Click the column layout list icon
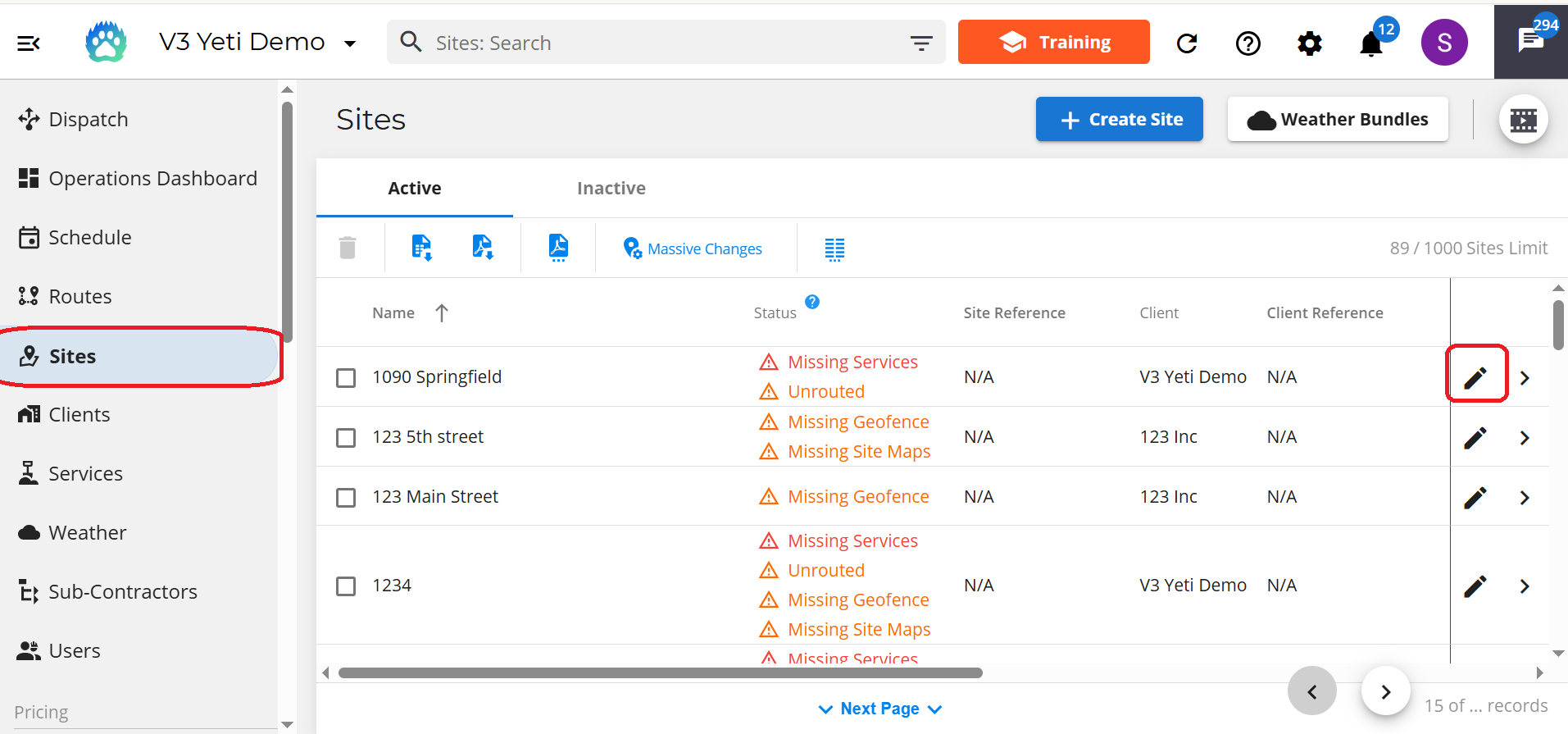Image resolution: width=1568 pixels, height=734 pixels. click(x=834, y=249)
